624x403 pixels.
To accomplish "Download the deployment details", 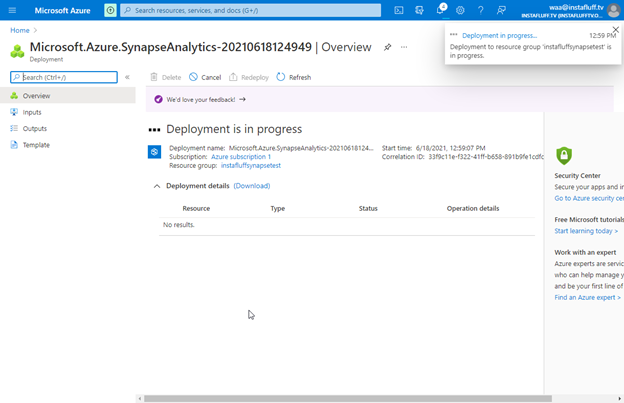I will pos(252,186).
